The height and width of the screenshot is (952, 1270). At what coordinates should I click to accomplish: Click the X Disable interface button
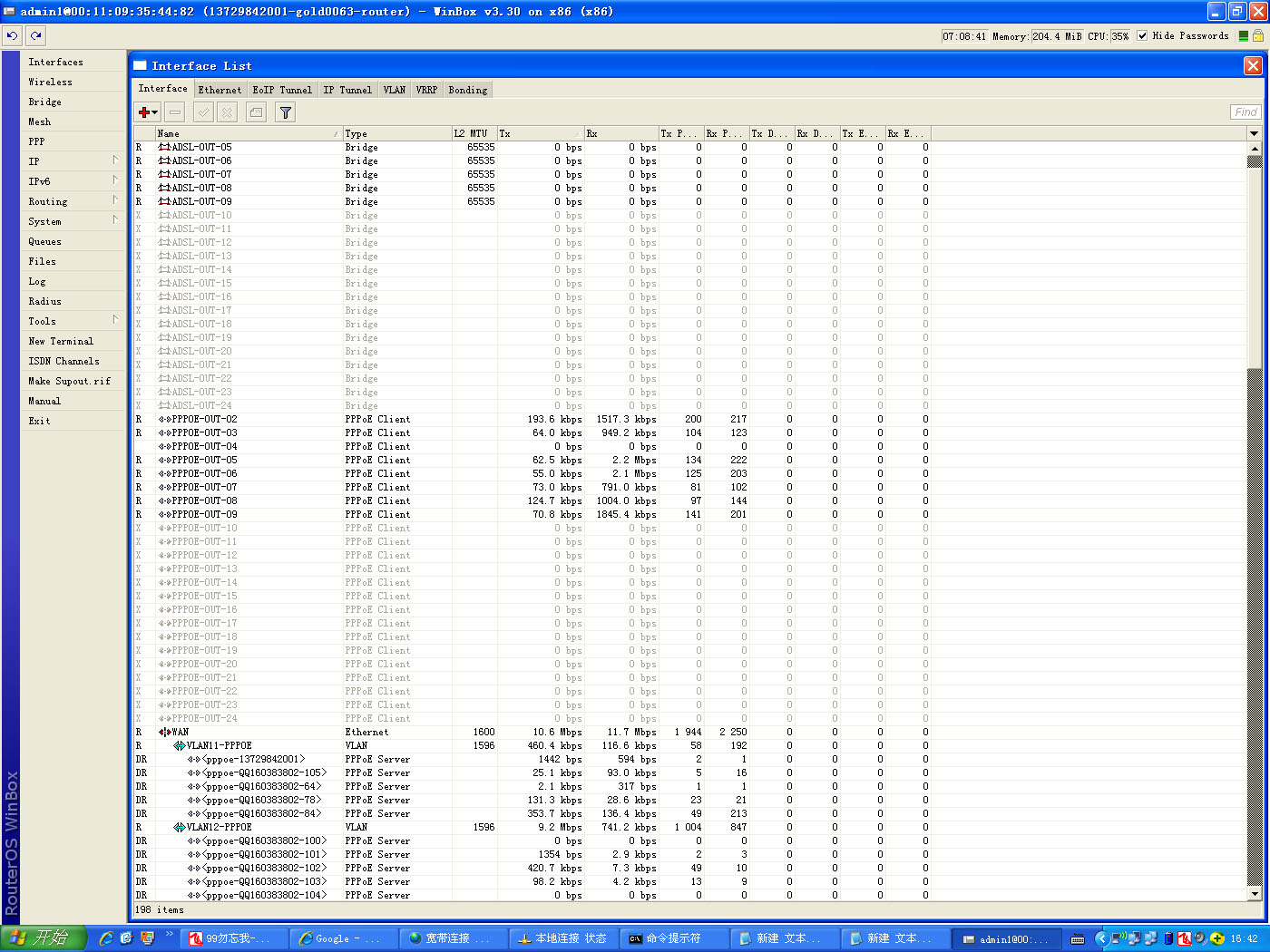228,112
